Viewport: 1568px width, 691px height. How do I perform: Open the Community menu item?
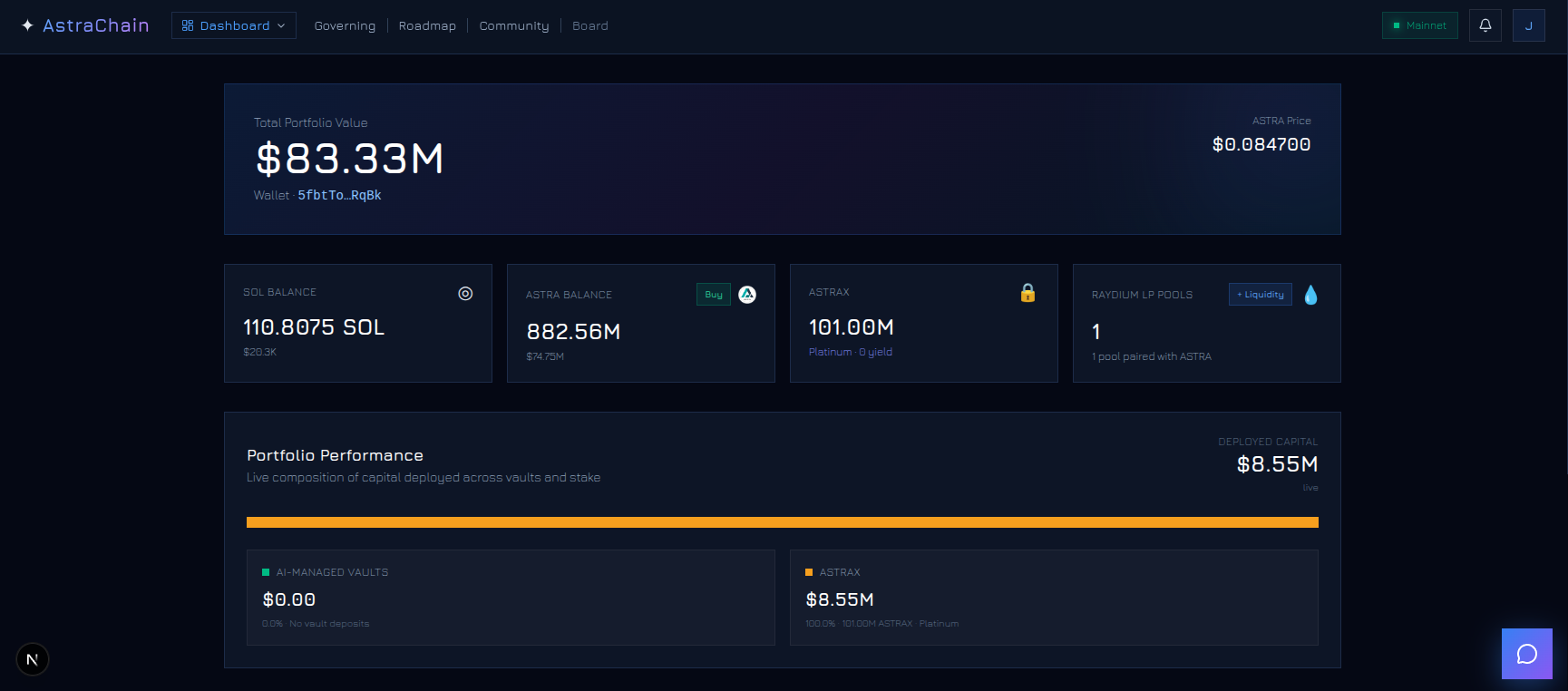coord(514,25)
